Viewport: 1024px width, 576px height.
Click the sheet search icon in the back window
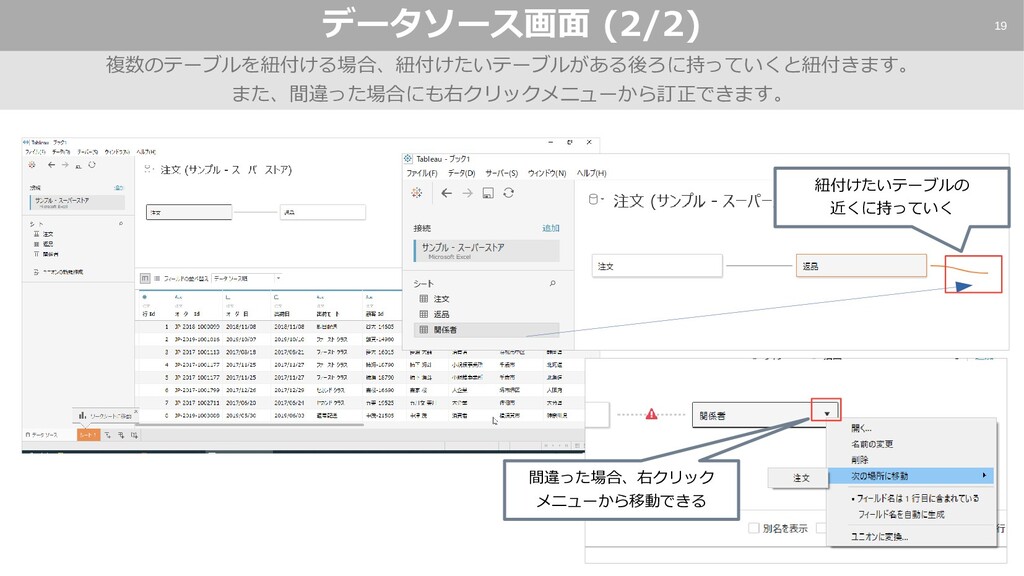[x=121, y=223]
